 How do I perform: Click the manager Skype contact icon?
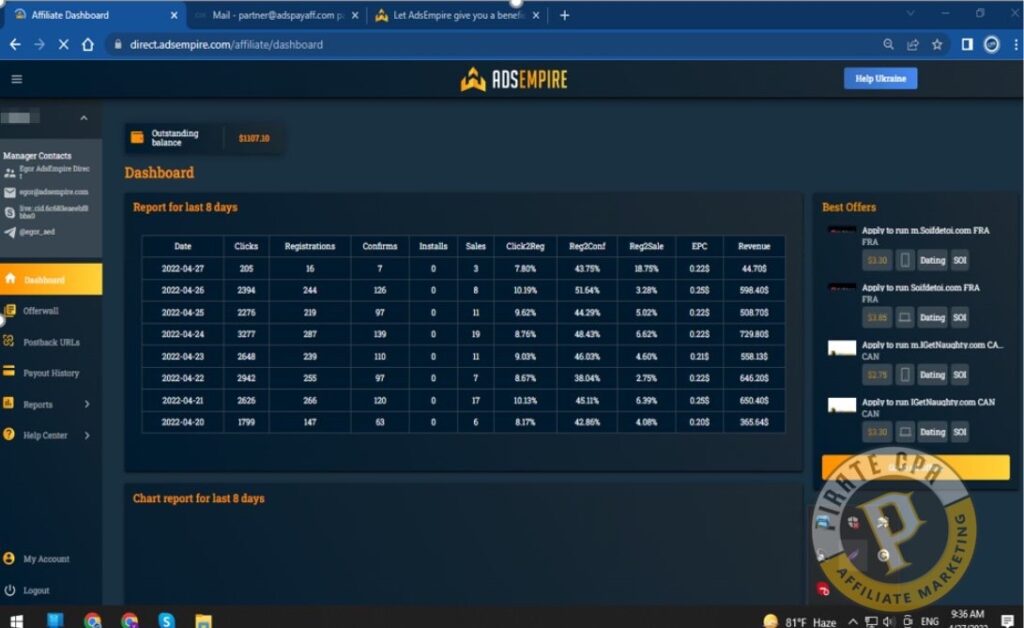click(9, 213)
